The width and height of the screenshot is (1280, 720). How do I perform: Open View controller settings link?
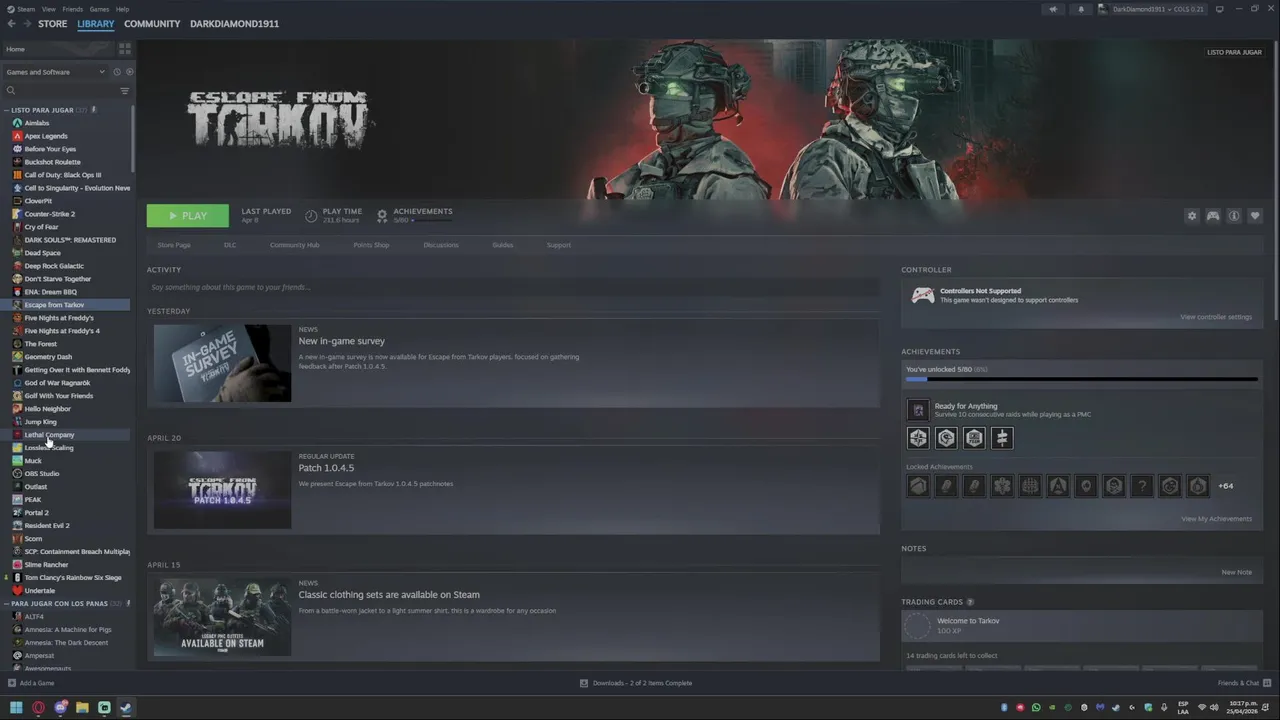(1215, 317)
